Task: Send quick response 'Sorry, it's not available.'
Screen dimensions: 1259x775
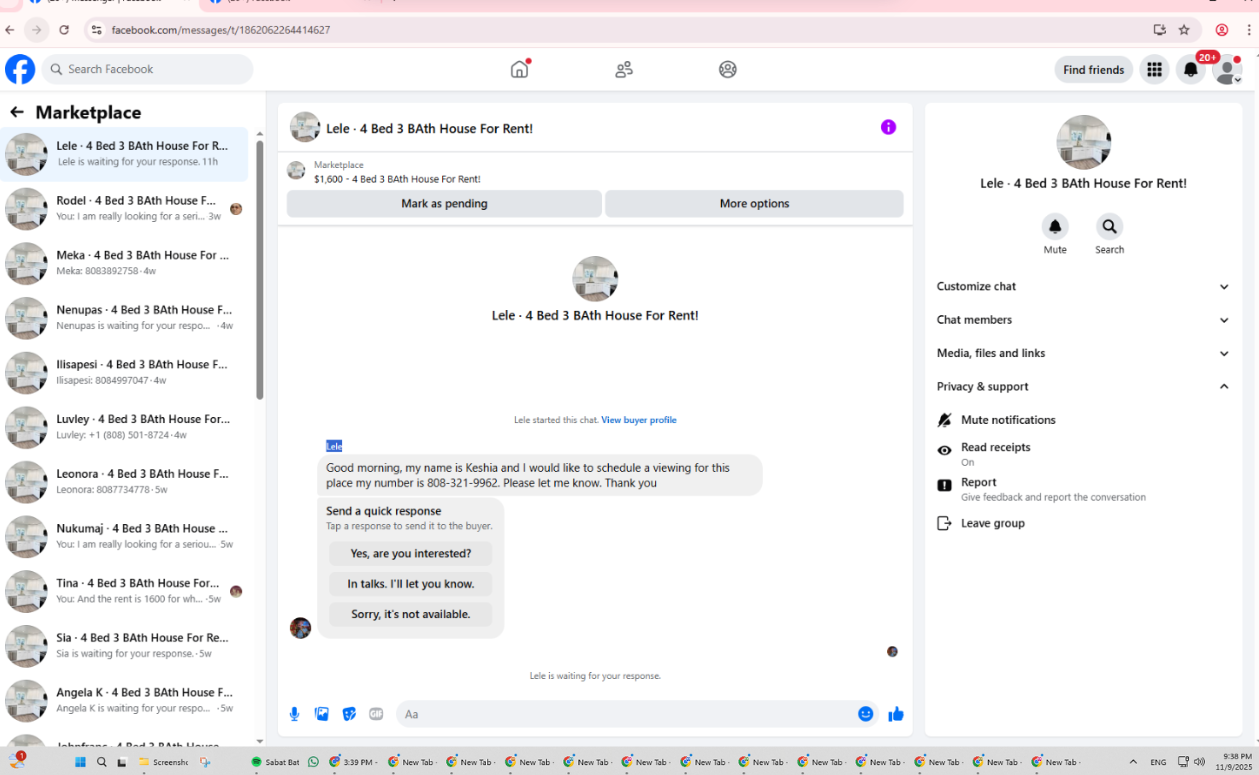Action: (410, 614)
